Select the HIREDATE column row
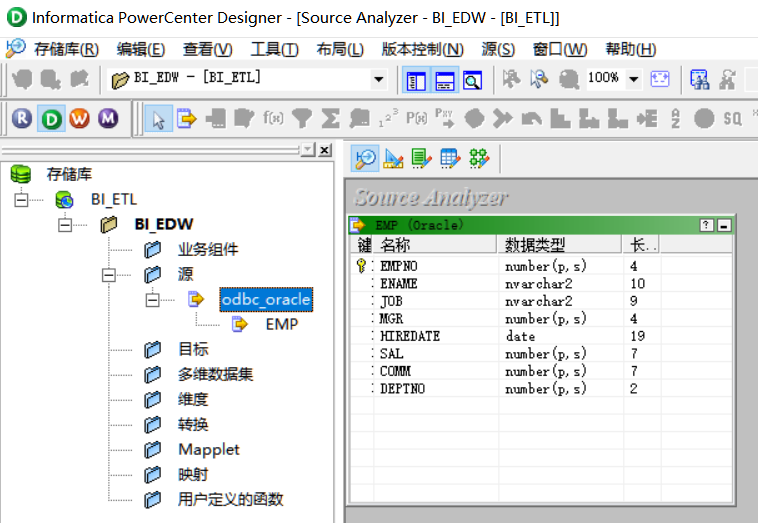758x523 pixels. coord(541,336)
